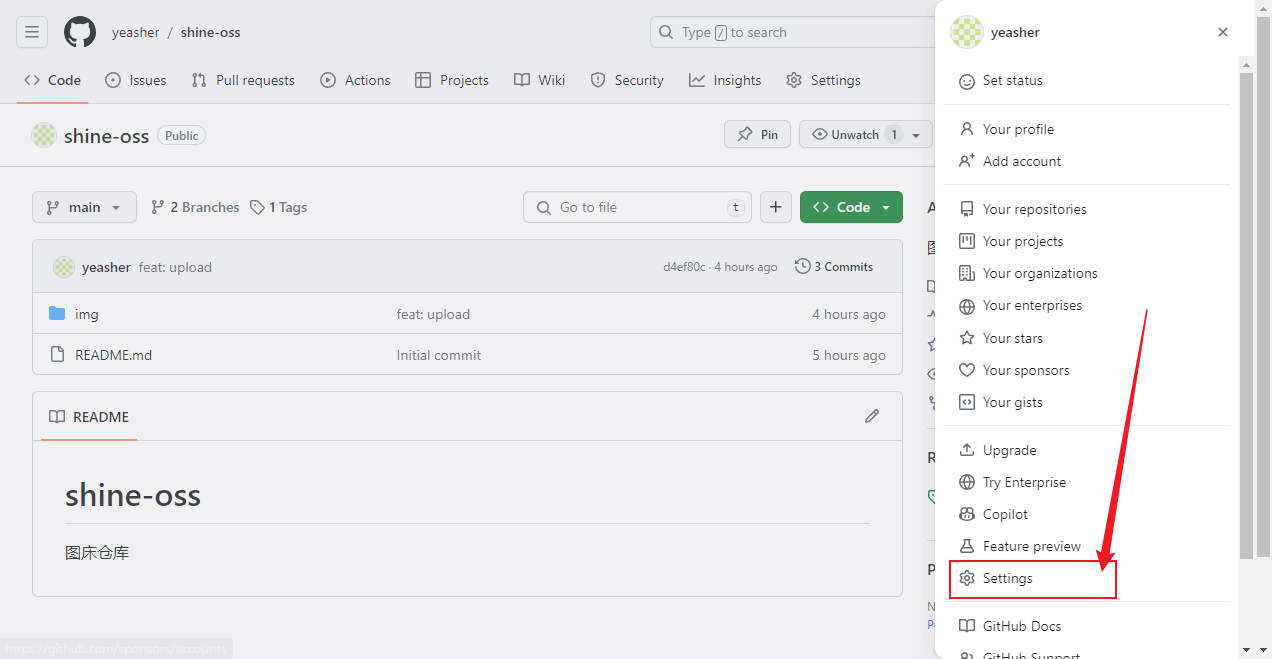Viewport: 1272px width, 659px height.
Task: Go to the Actions tab
Action: pyautogui.click(x=355, y=80)
